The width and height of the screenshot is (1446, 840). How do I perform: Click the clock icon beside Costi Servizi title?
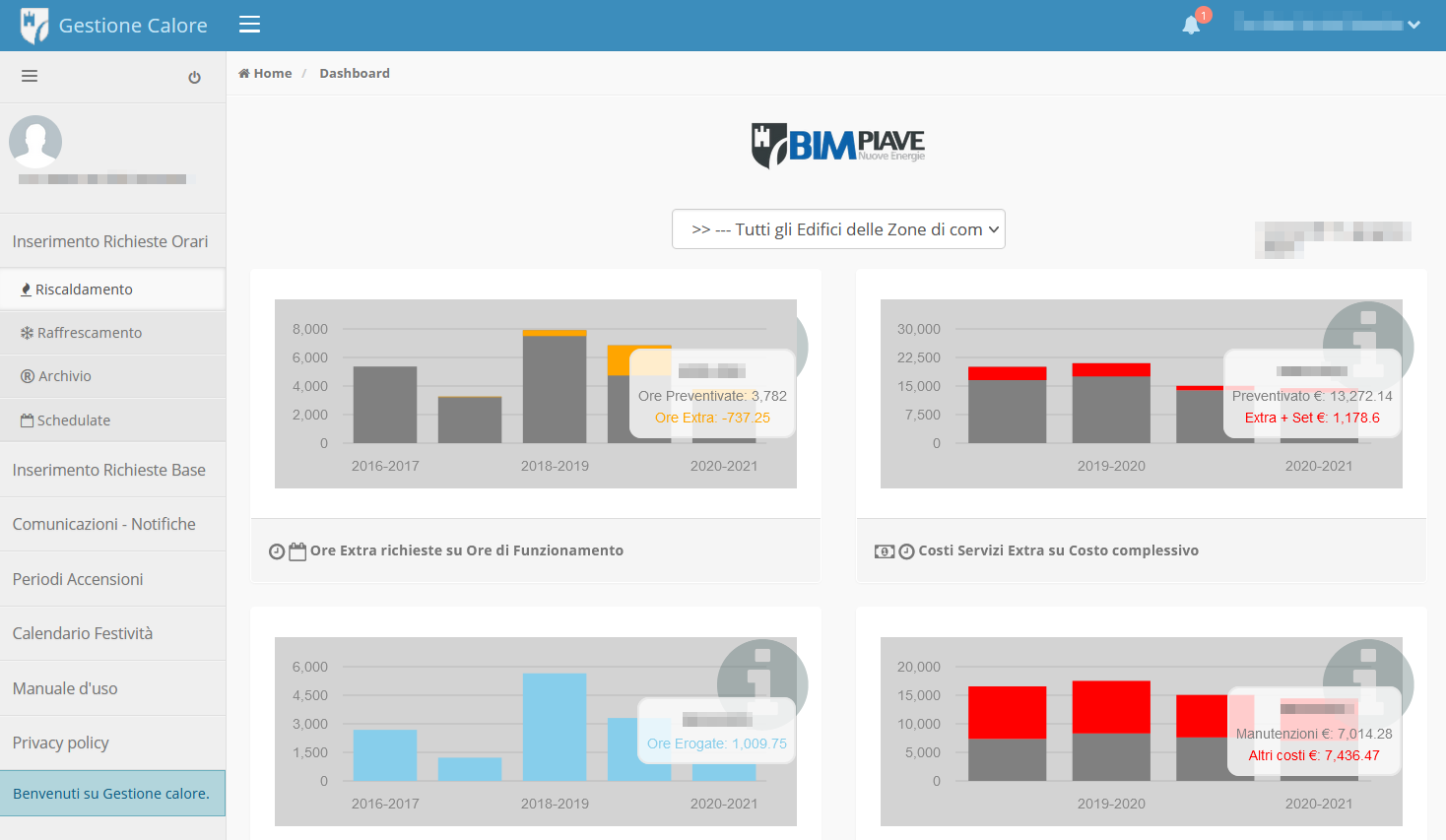906,551
